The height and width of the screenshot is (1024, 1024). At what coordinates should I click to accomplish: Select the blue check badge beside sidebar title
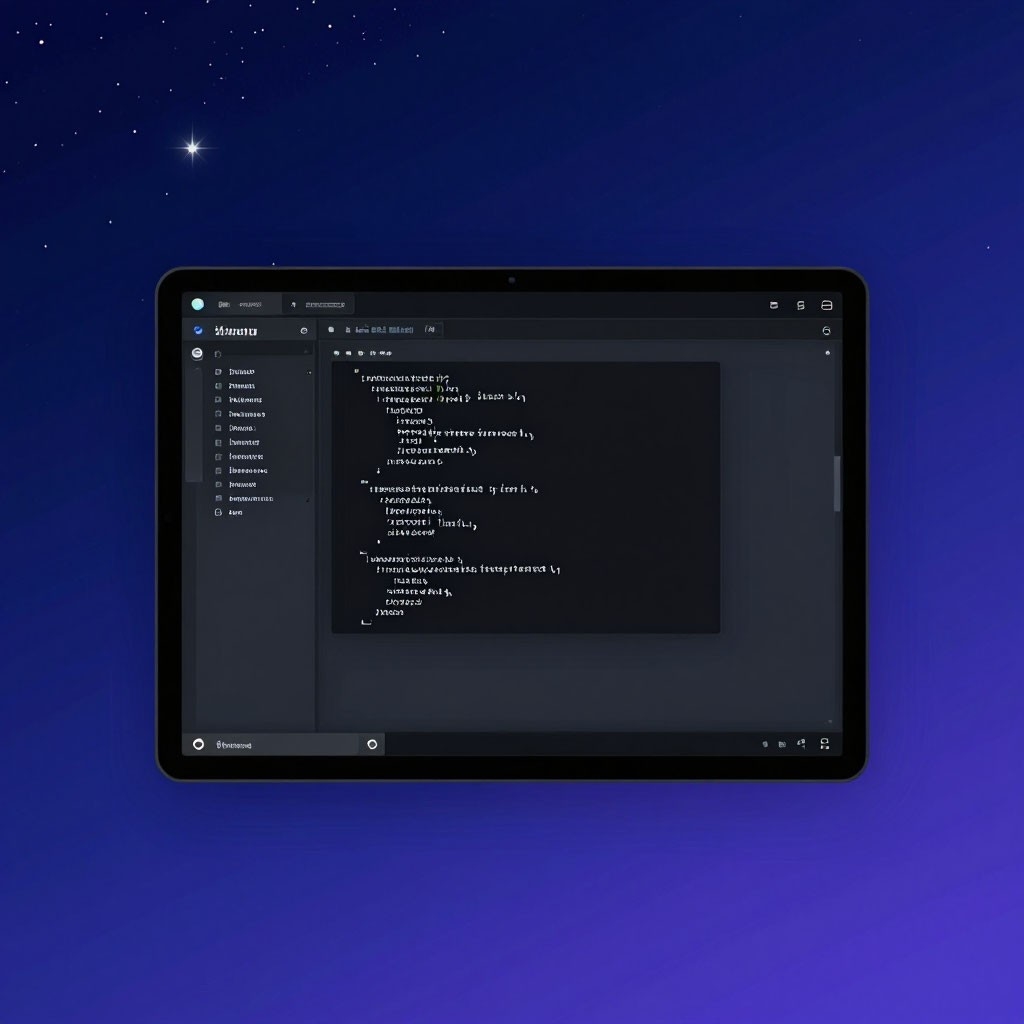(x=198, y=330)
